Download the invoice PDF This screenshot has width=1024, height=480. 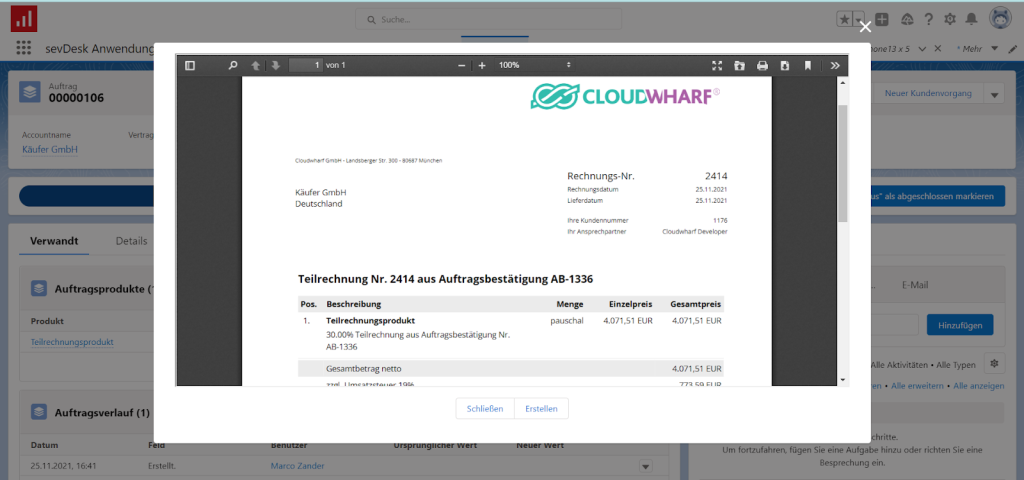(x=785, y=66)
